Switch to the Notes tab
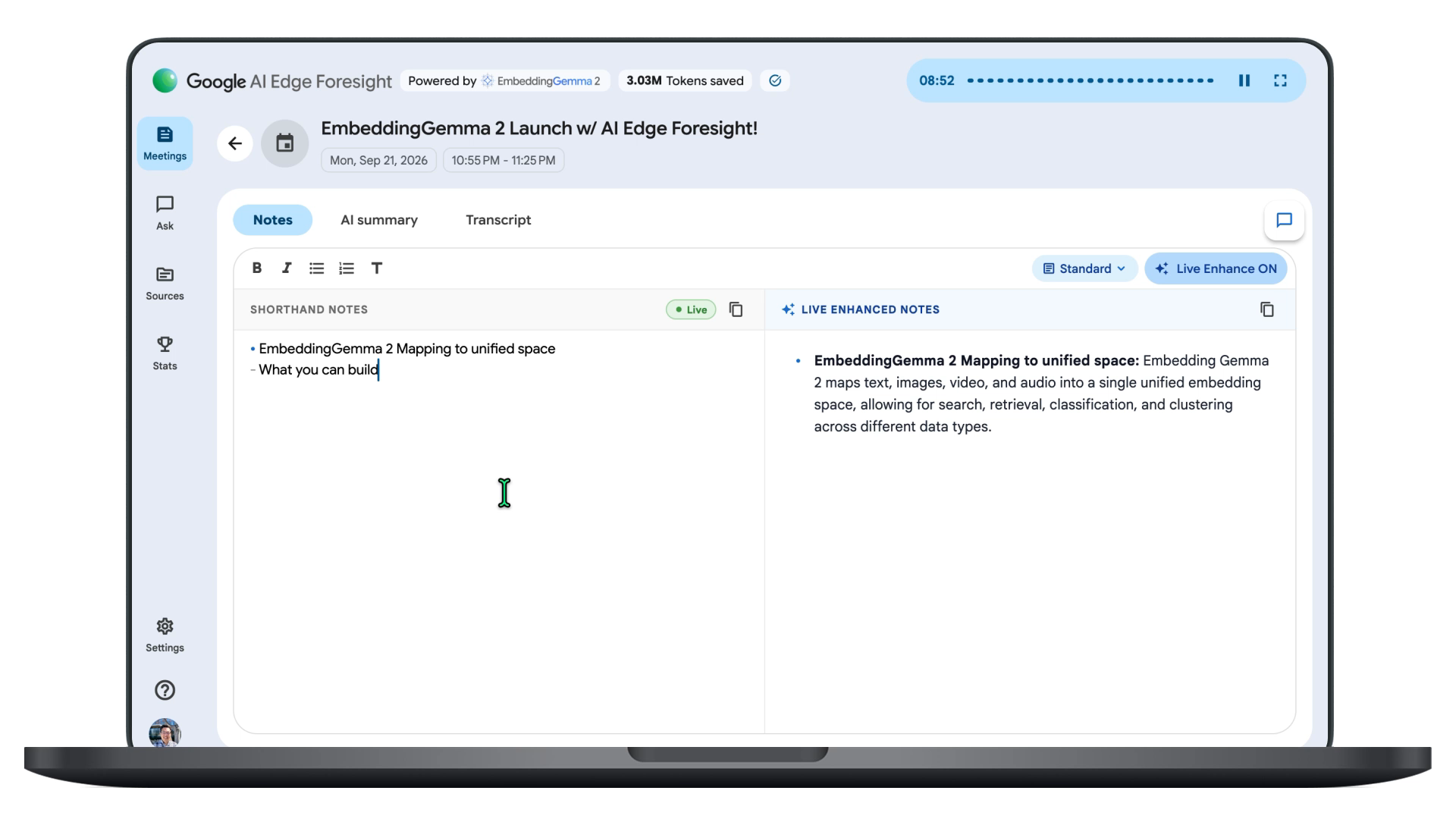This screenshot has height=819, width=1456. click(272, 220)
